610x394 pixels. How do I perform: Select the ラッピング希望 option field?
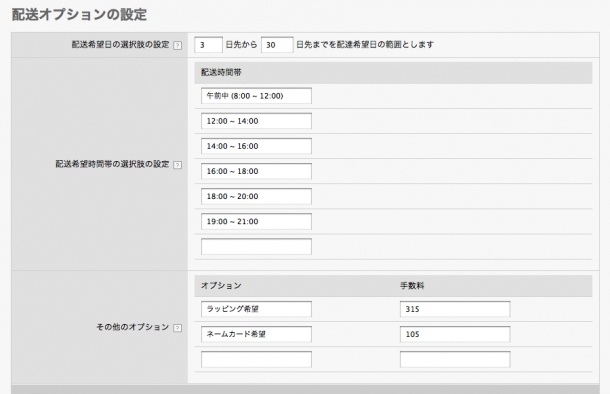(x=256, y=309)
